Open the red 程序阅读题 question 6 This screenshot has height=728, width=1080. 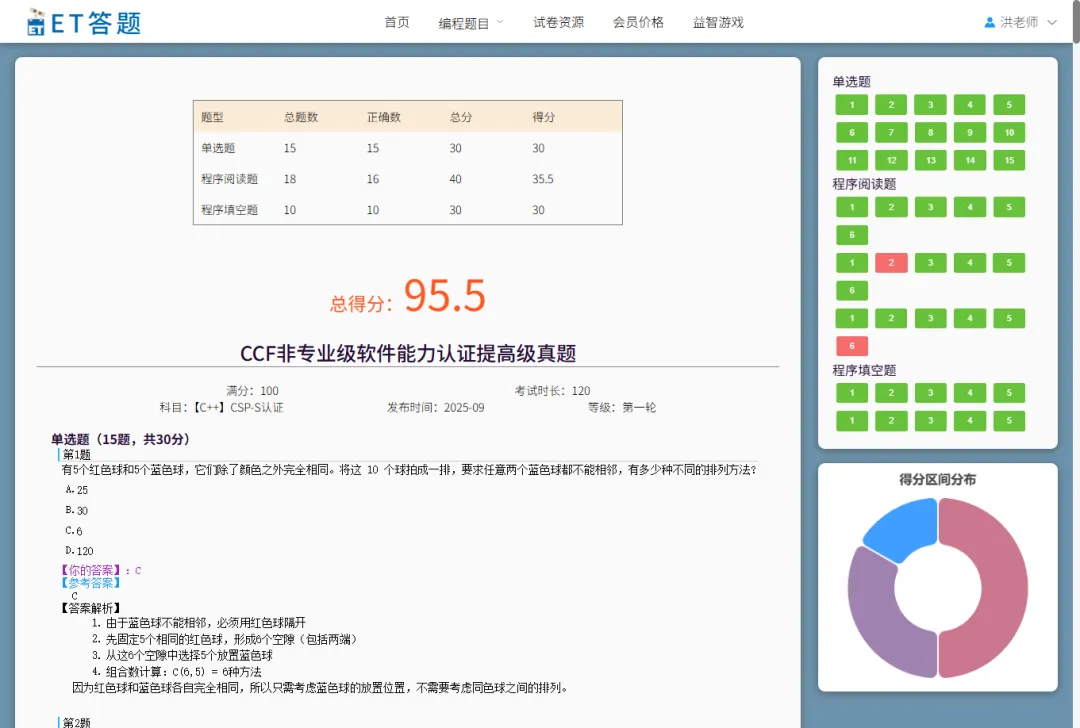[851, 345]
